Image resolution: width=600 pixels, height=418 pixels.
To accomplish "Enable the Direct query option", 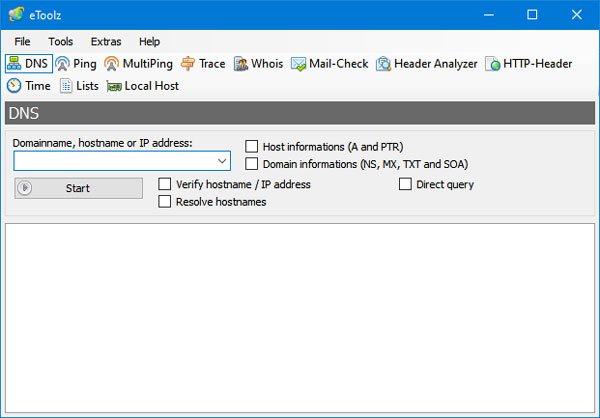I will click(405, 184).
